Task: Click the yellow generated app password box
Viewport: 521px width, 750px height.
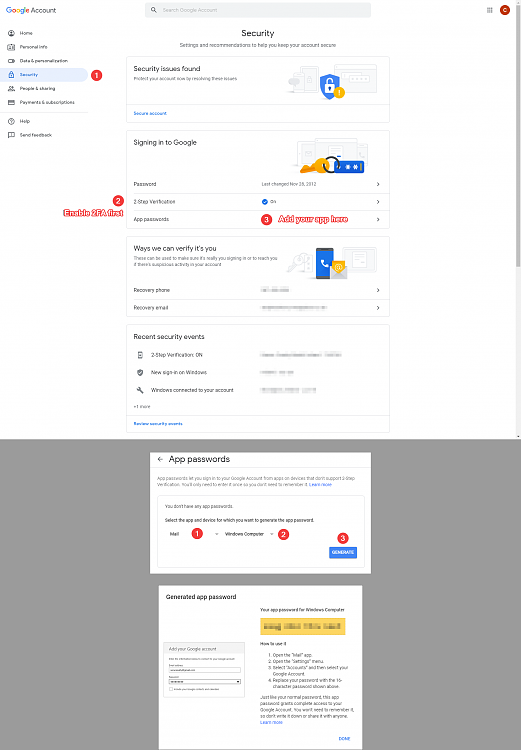Action: [x=302, y=626]
